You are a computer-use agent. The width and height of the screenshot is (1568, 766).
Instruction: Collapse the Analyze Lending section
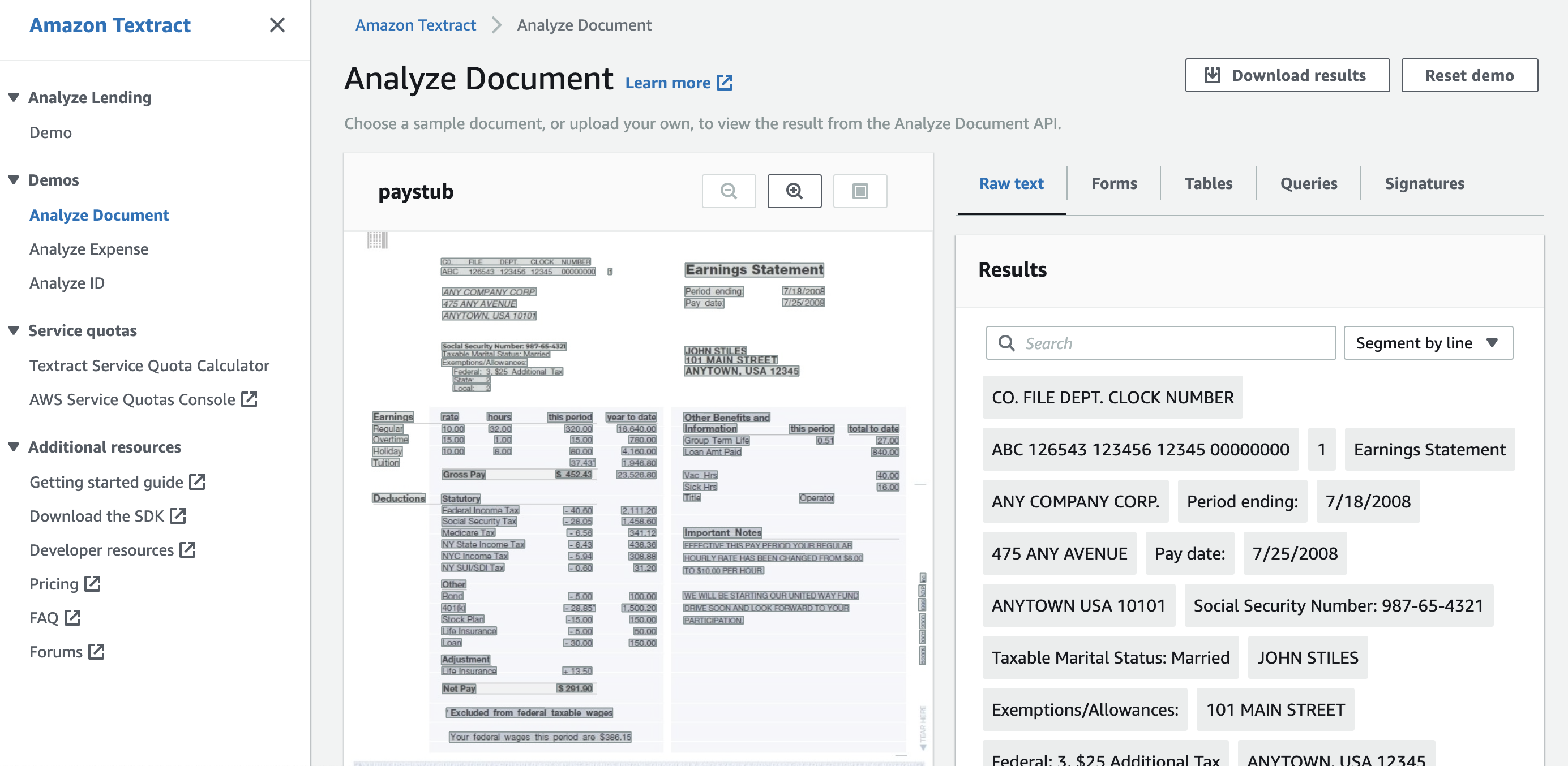[x=14, y=97]
